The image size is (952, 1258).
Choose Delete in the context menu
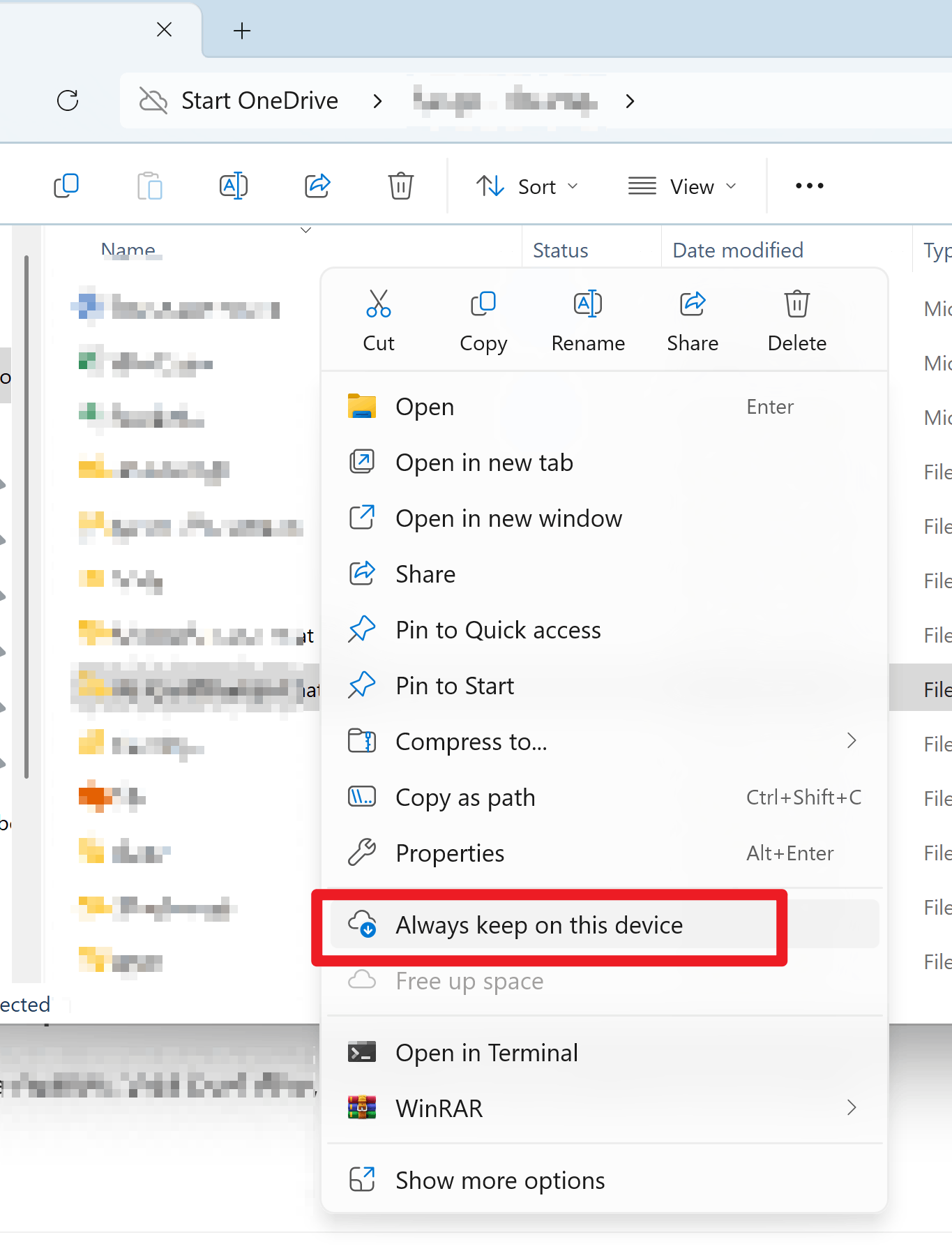click(x=797, y=322)
